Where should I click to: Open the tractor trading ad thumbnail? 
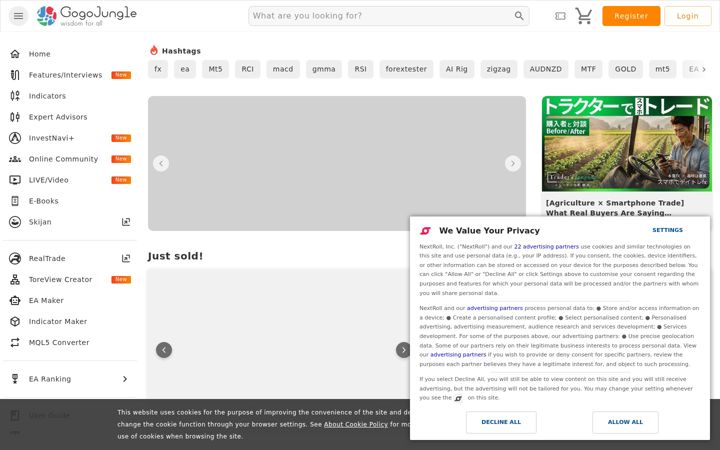tap(627, 144)
